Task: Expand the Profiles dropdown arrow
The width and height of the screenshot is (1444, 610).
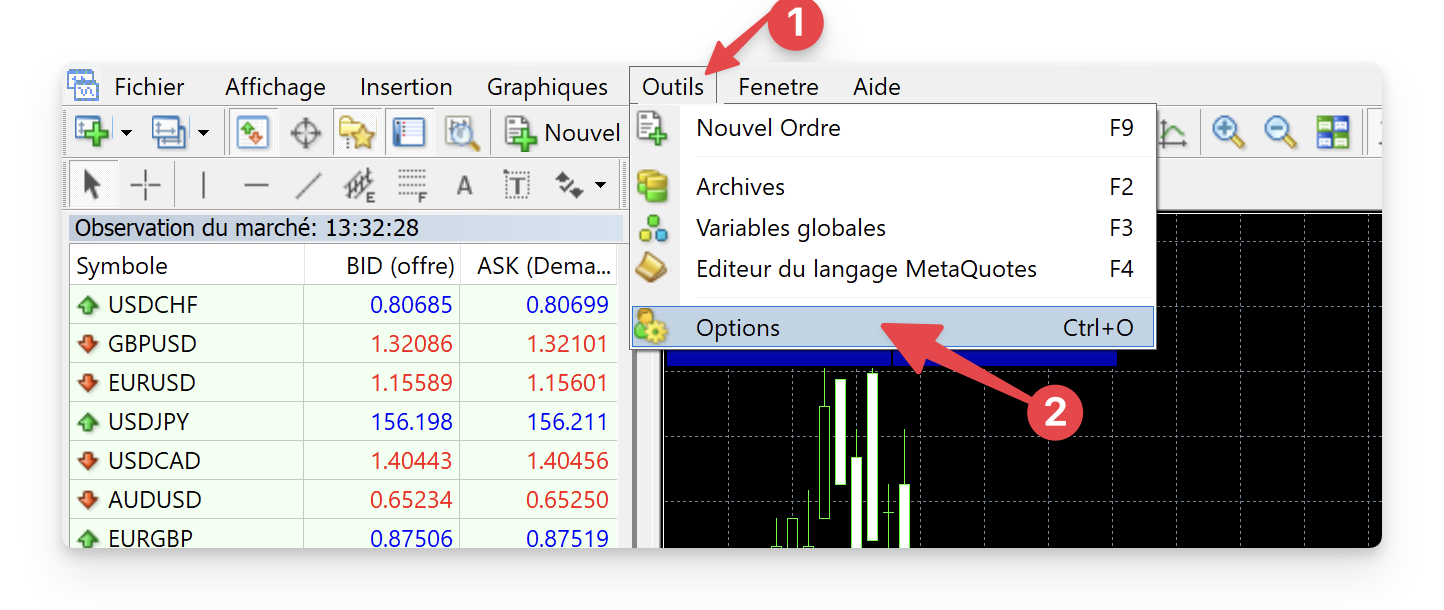Action: coord(203,133)
